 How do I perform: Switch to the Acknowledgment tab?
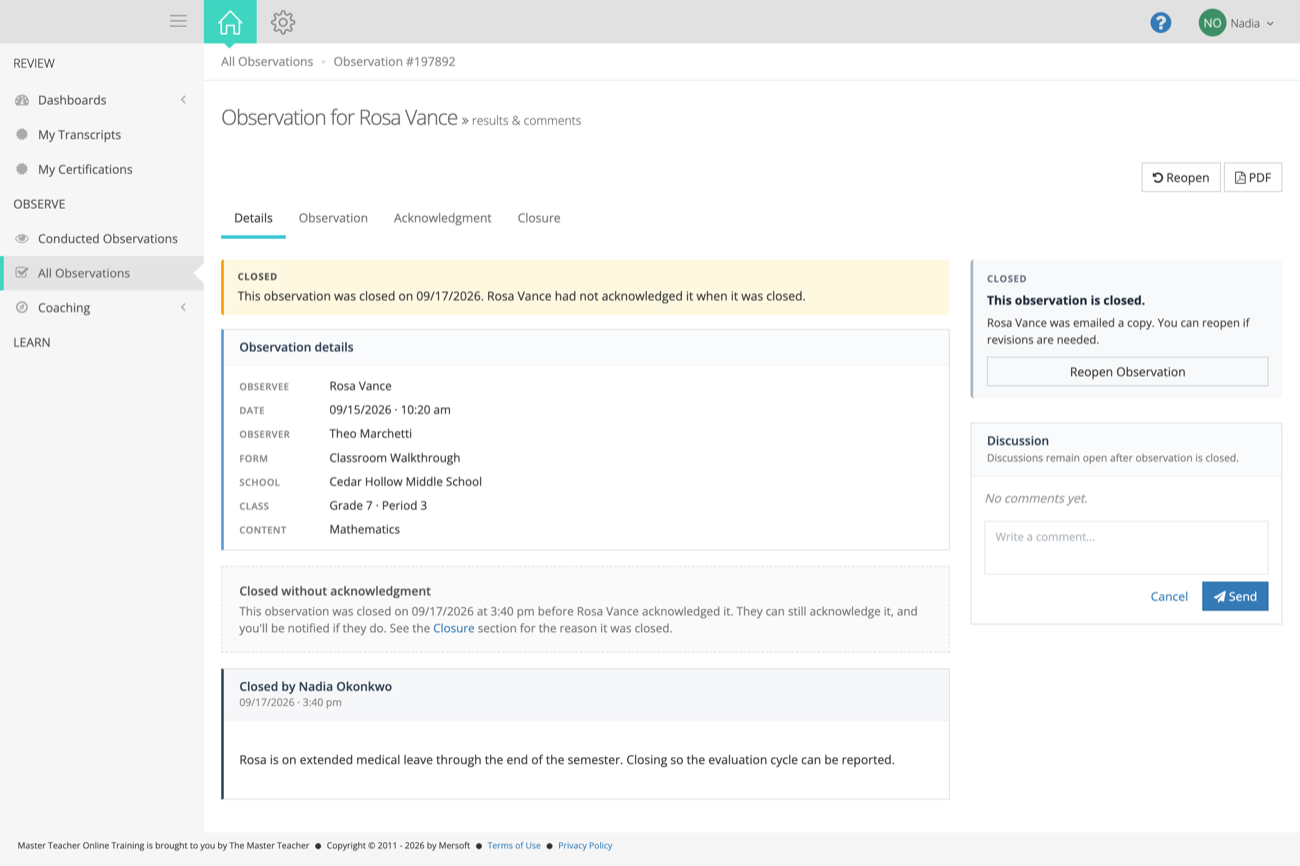coord(442,218)
